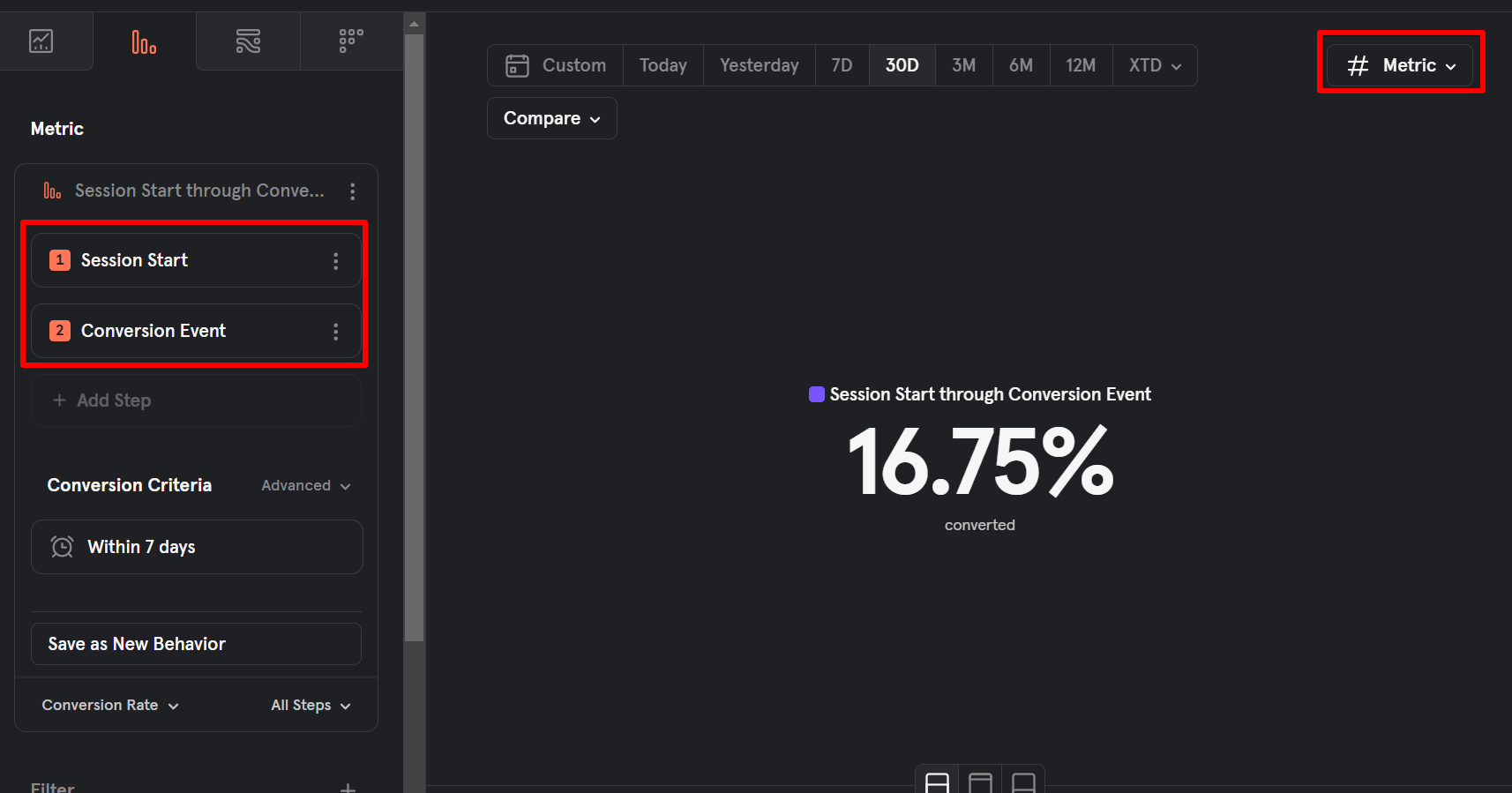The height and width of the screenshot is (793, 1512).
Task: Select the top-panel-only layout icon
Action: pyautogui.click(x=980, y=782)
